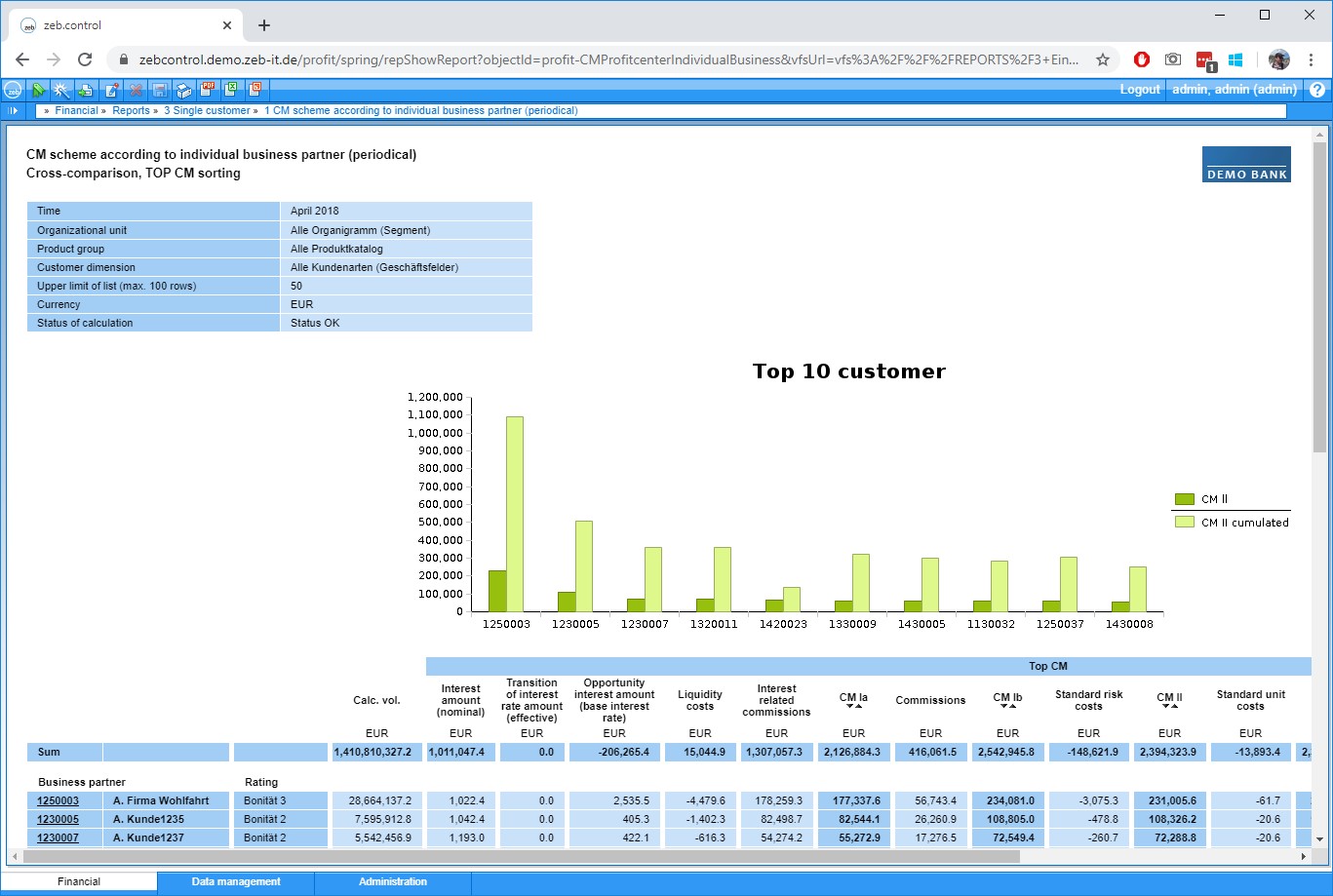Screen dimensions: 1333x896
Task: Sort CM Ib column ascending
Action: pos(1012,706)
